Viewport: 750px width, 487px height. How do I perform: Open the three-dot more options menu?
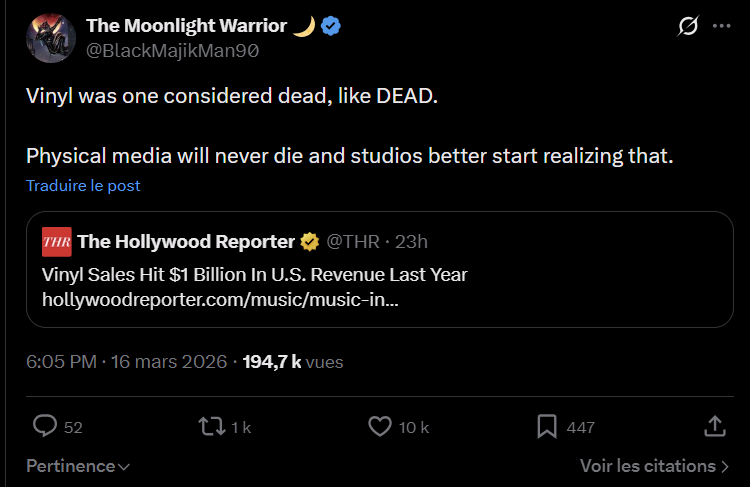[x=722, y=27]
